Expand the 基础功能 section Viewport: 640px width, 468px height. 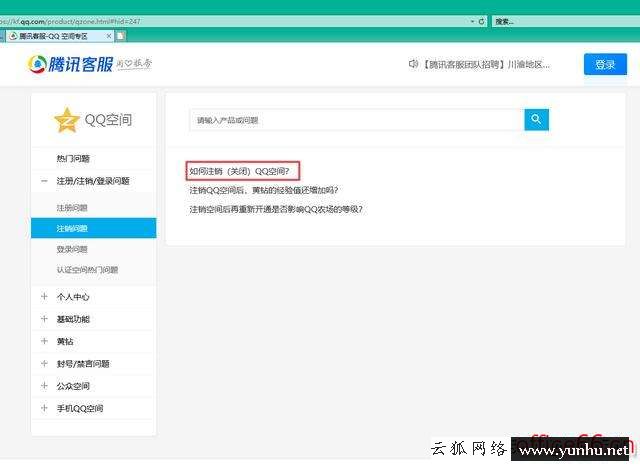tap(44, 319)
